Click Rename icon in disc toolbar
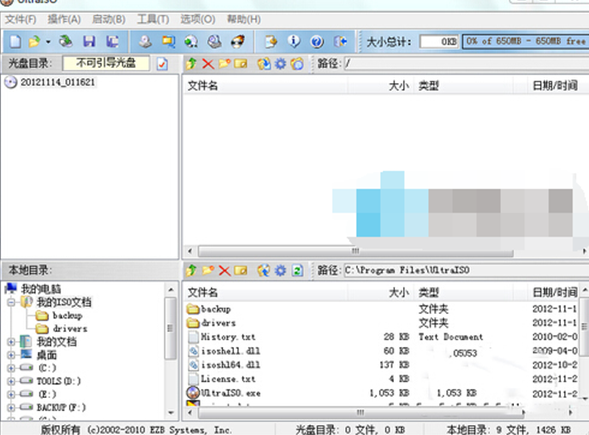 (x=241, y=63)
